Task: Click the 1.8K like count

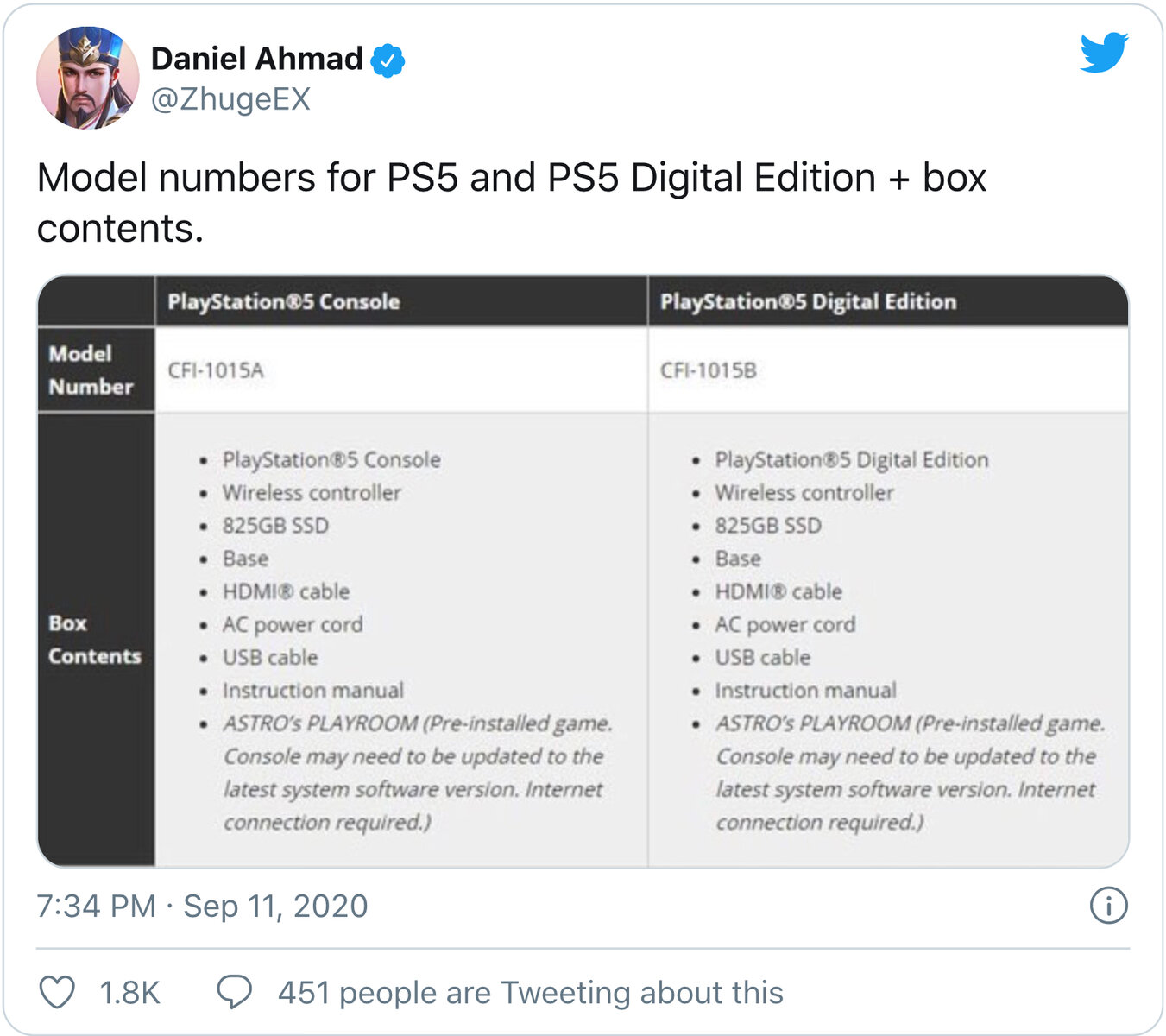Action: coord(129,993)
